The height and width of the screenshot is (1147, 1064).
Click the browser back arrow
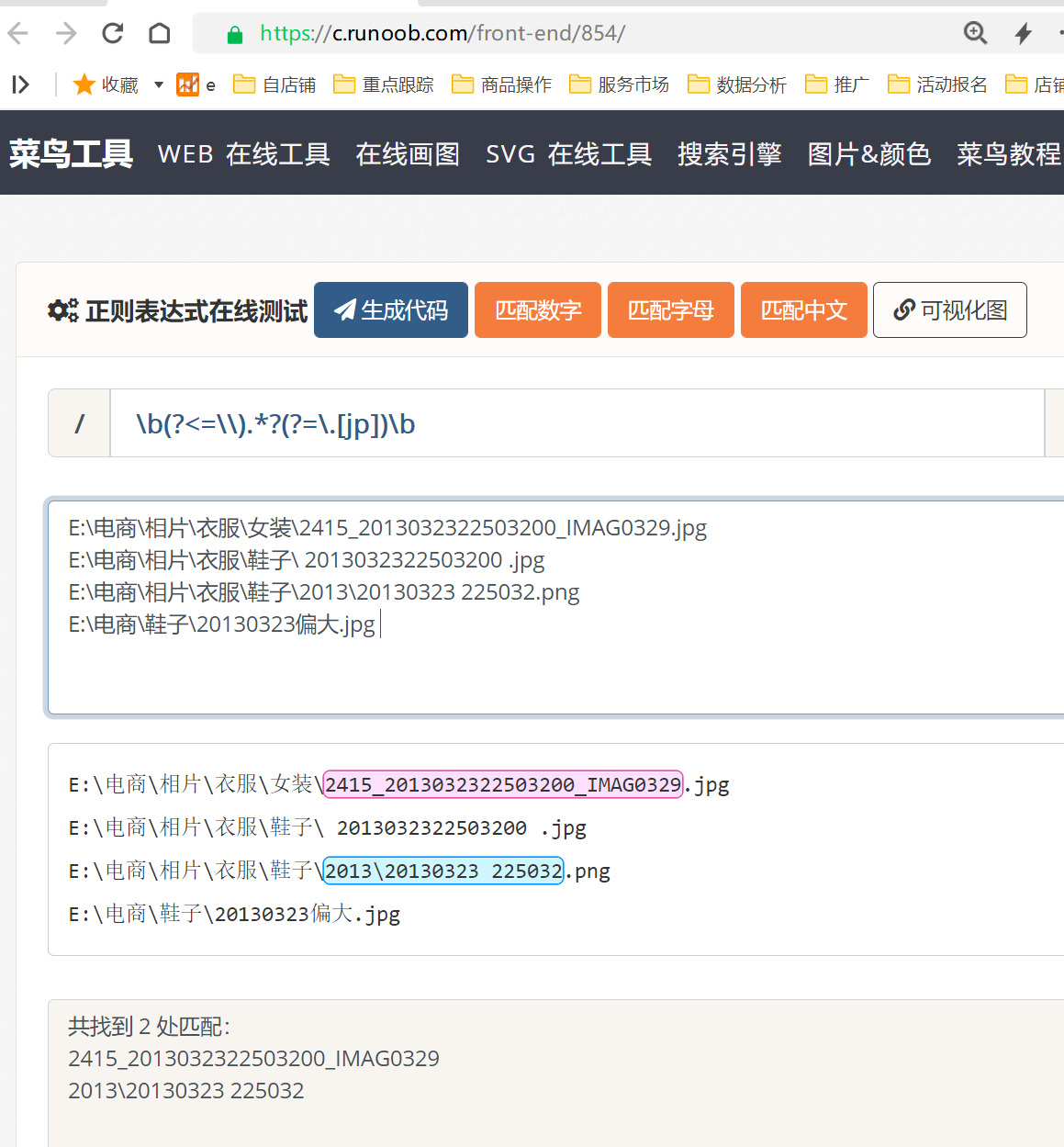[18, 34]
